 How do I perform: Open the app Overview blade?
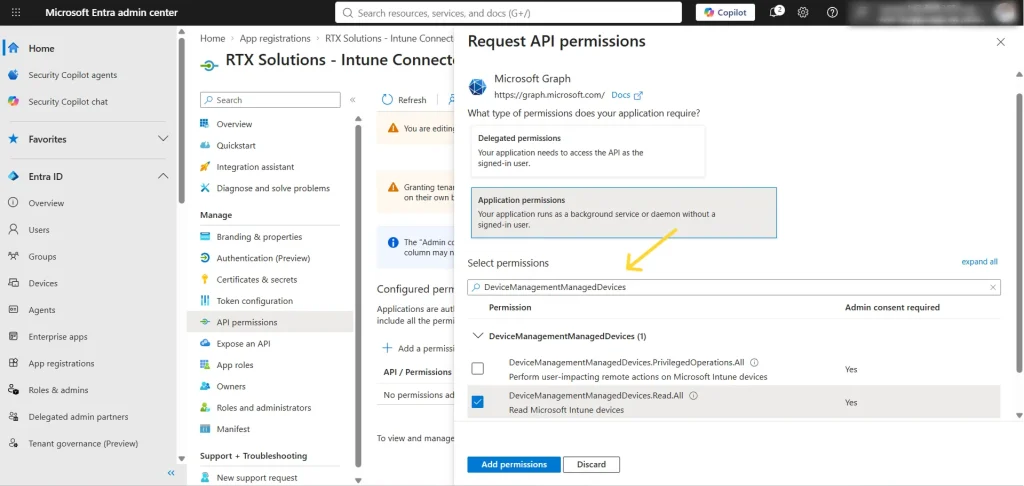[x=234, y=124]
